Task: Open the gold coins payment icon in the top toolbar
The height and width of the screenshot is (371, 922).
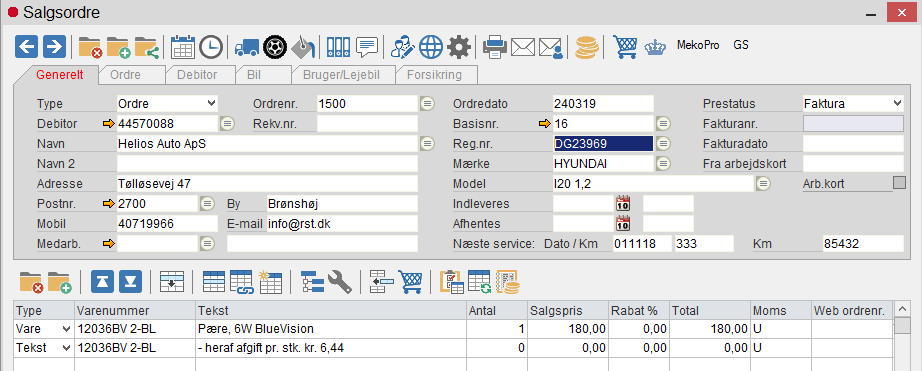Action: (x=586, y=47)
